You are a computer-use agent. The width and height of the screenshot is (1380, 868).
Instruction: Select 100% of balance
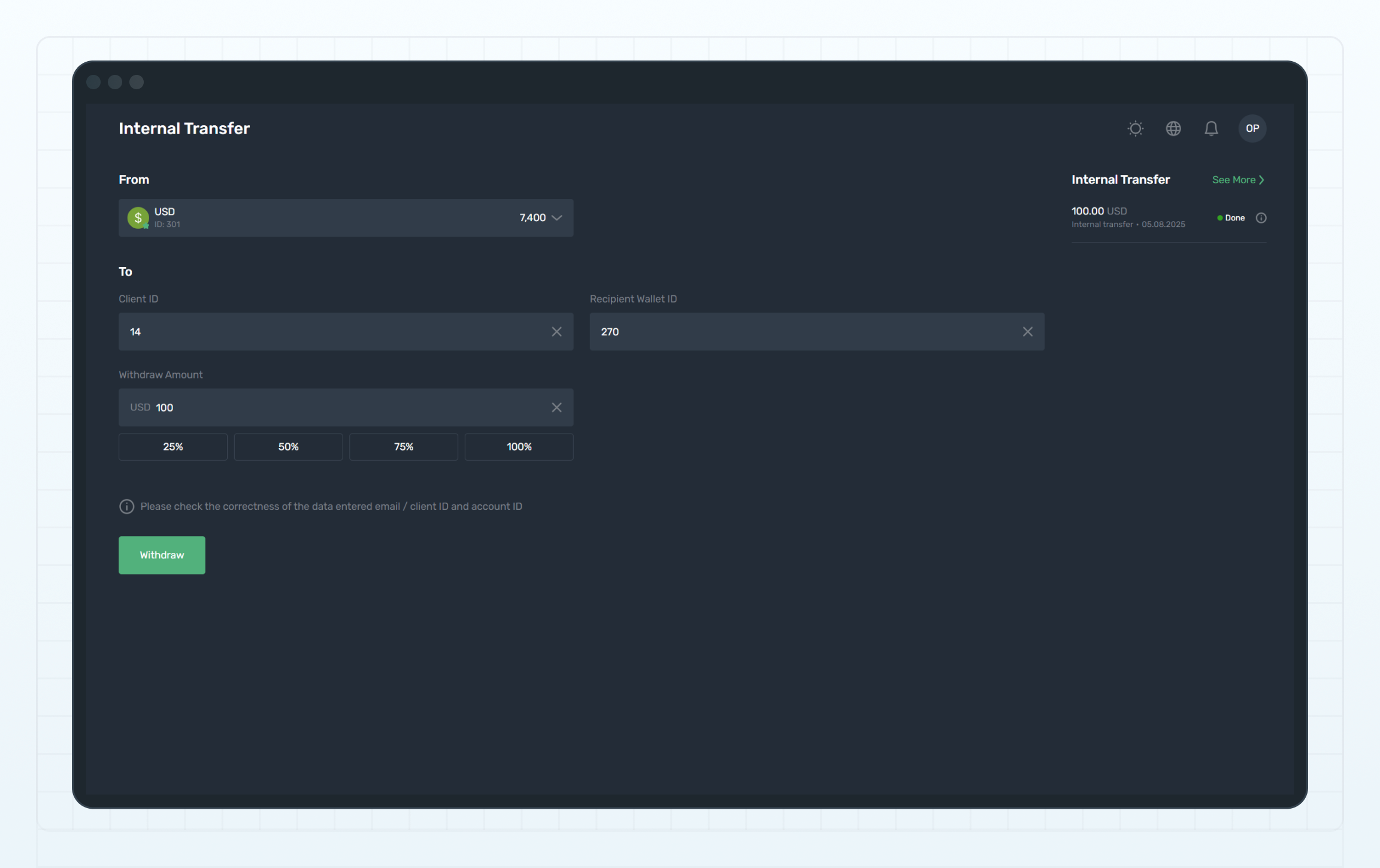click(519, 447)
